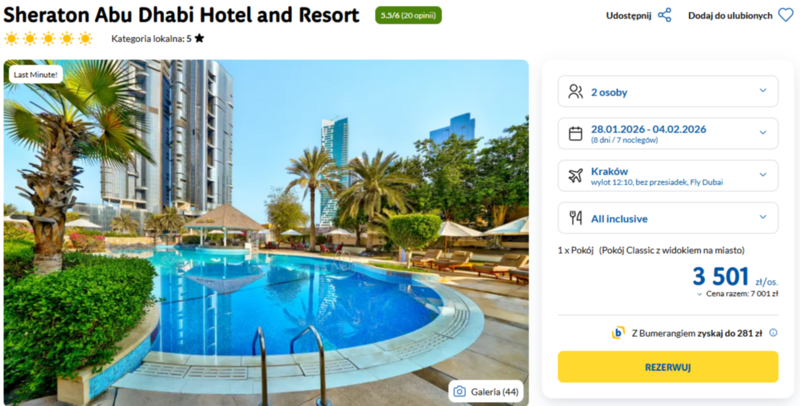Click the Bumerang info circle icon
The height and width of the screenshot is (406, 800).
coord(773,333)
